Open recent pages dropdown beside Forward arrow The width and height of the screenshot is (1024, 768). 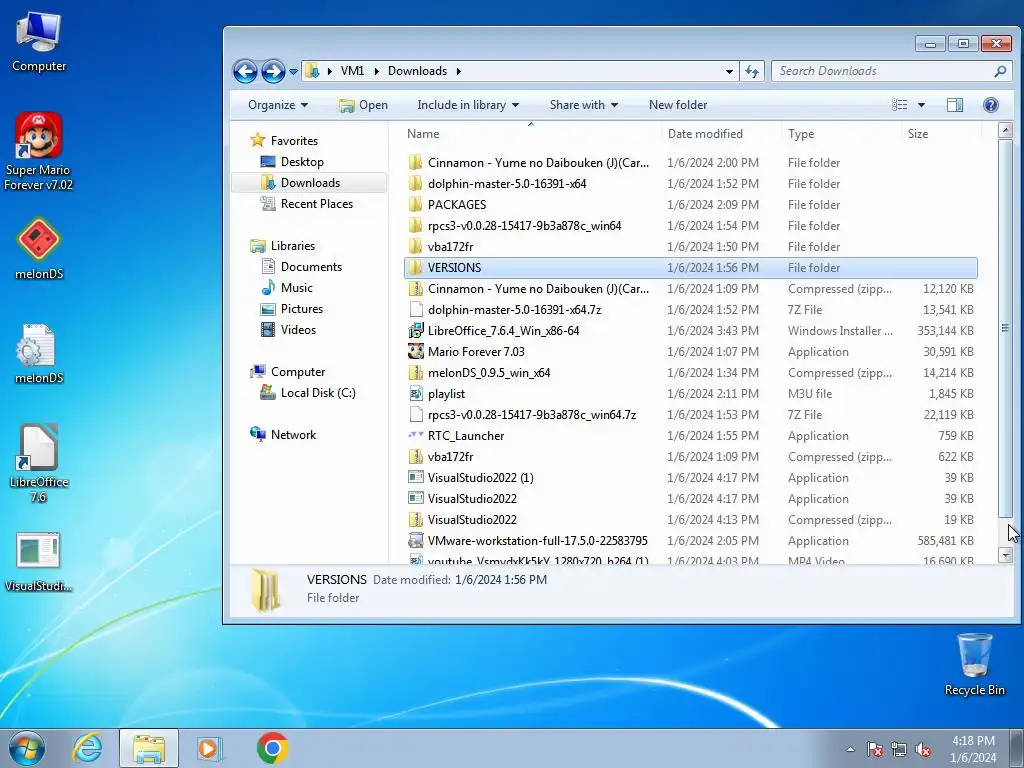(x=293, y=71)
